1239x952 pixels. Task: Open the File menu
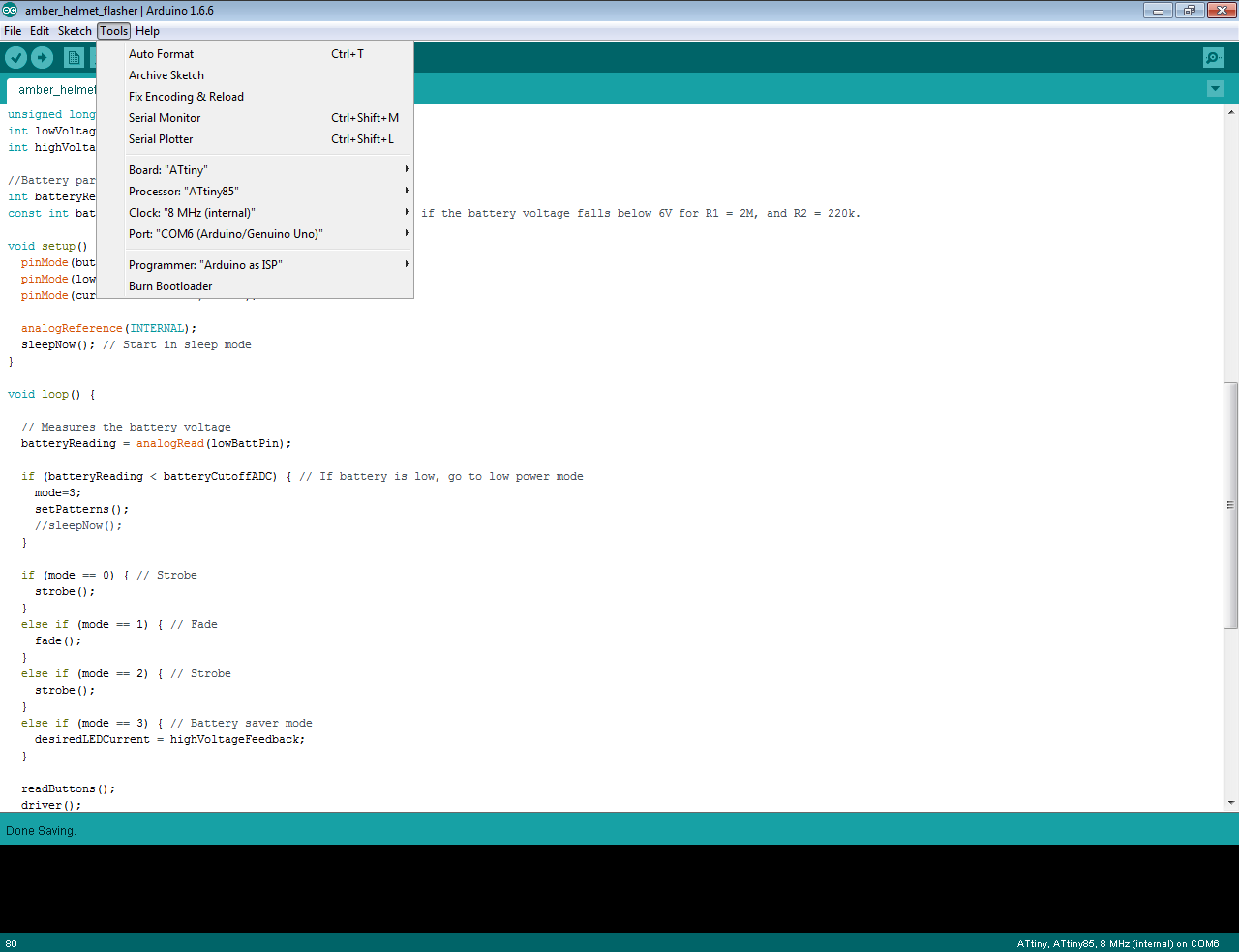(13, 30)
